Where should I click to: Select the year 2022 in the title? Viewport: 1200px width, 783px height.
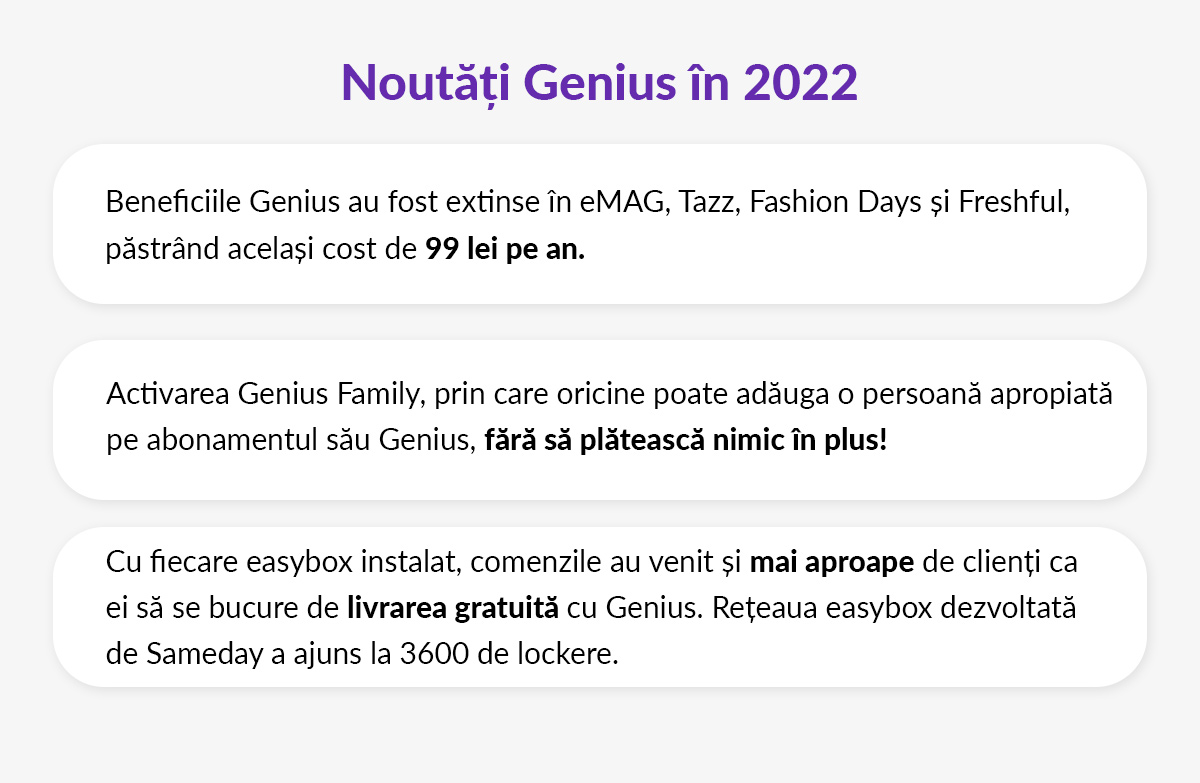[800, 83]
